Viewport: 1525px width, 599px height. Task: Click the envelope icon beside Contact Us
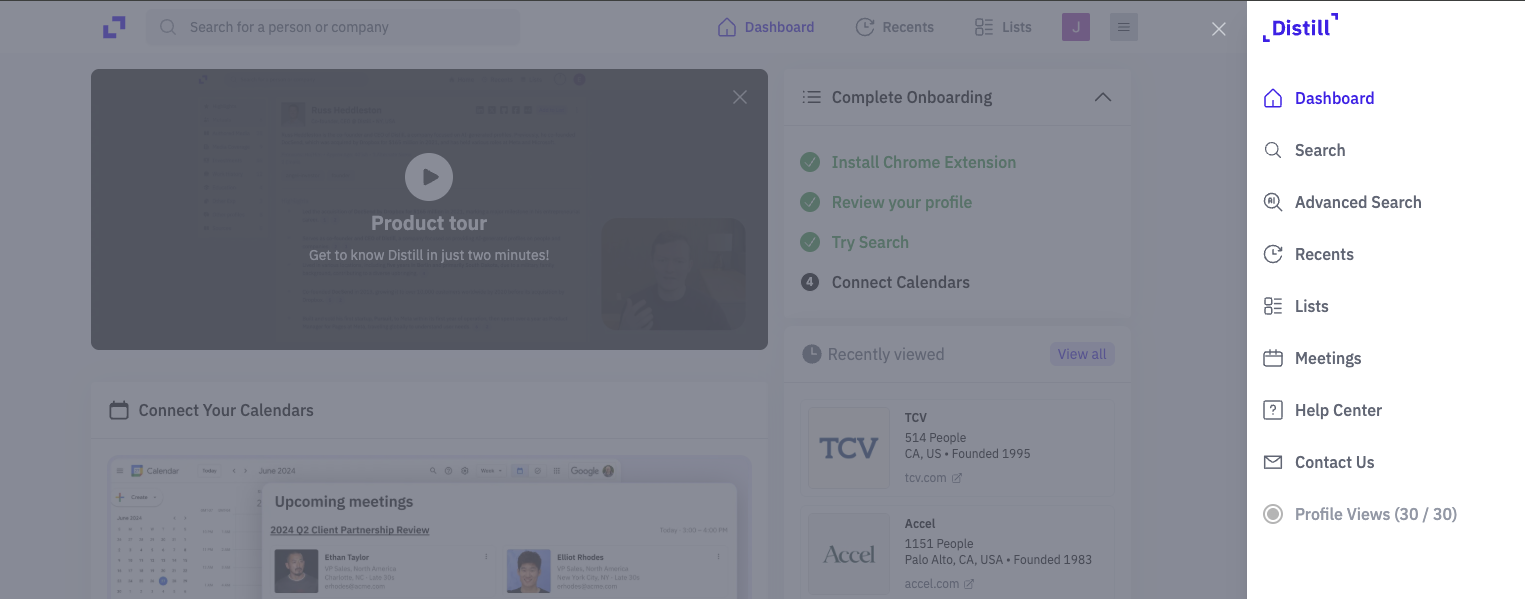click(x=1273, y=462)
